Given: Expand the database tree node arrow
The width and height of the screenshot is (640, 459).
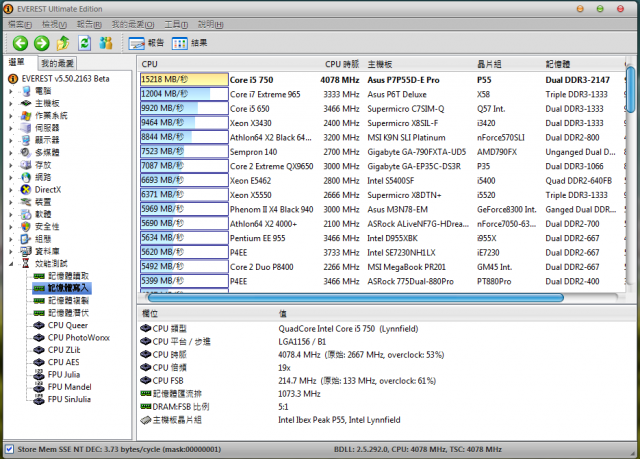Looking at the screenshot, I should click(x=11, y=251).
